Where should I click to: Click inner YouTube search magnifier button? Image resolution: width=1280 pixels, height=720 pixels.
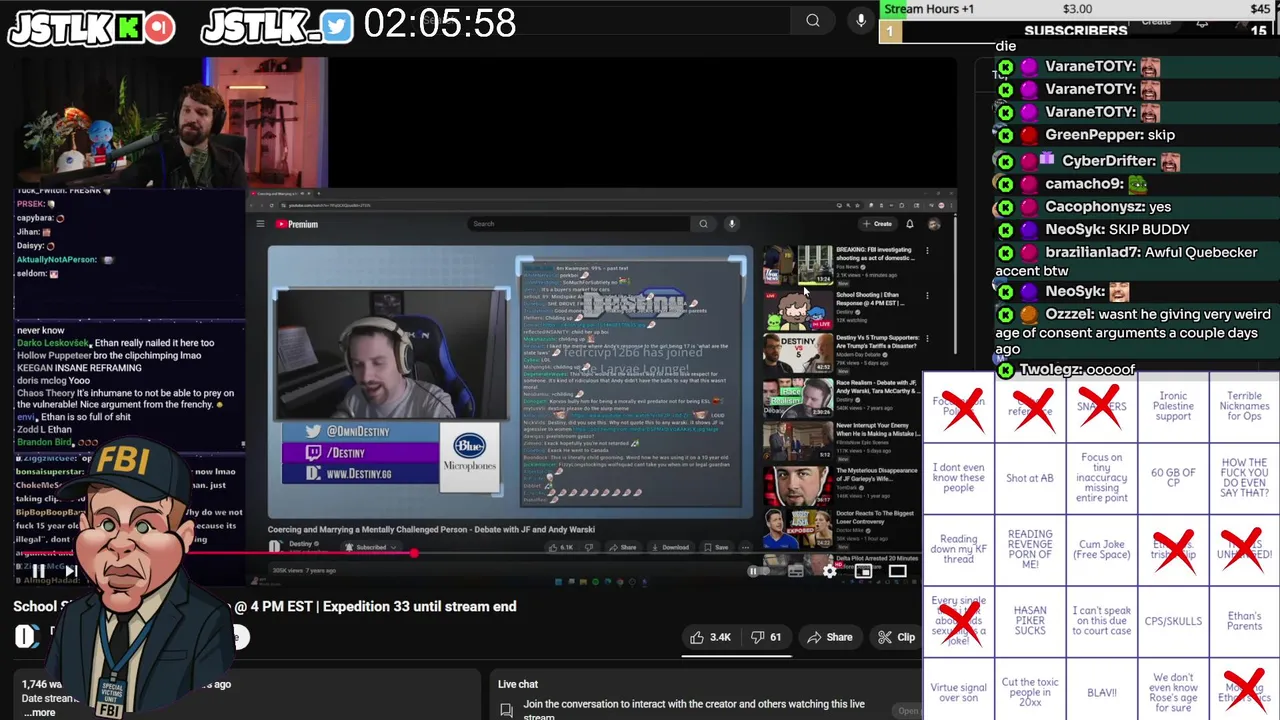(703, 224)
